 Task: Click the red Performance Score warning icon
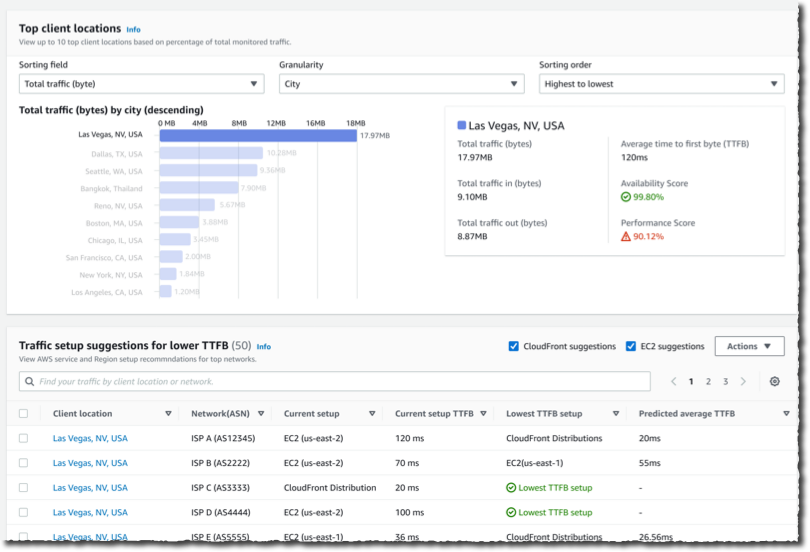pyautogui.click(x=626, y=236)
